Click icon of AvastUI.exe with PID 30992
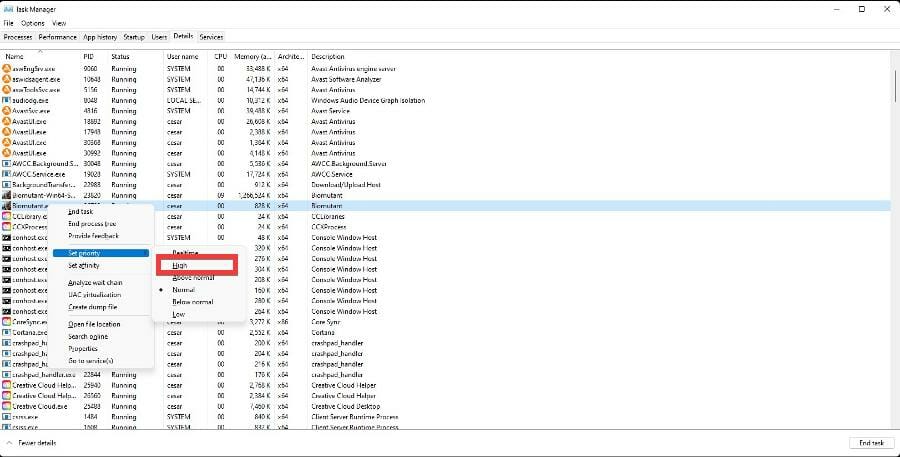900x457 pixels. pyautogui.click(x=7, y=153)
